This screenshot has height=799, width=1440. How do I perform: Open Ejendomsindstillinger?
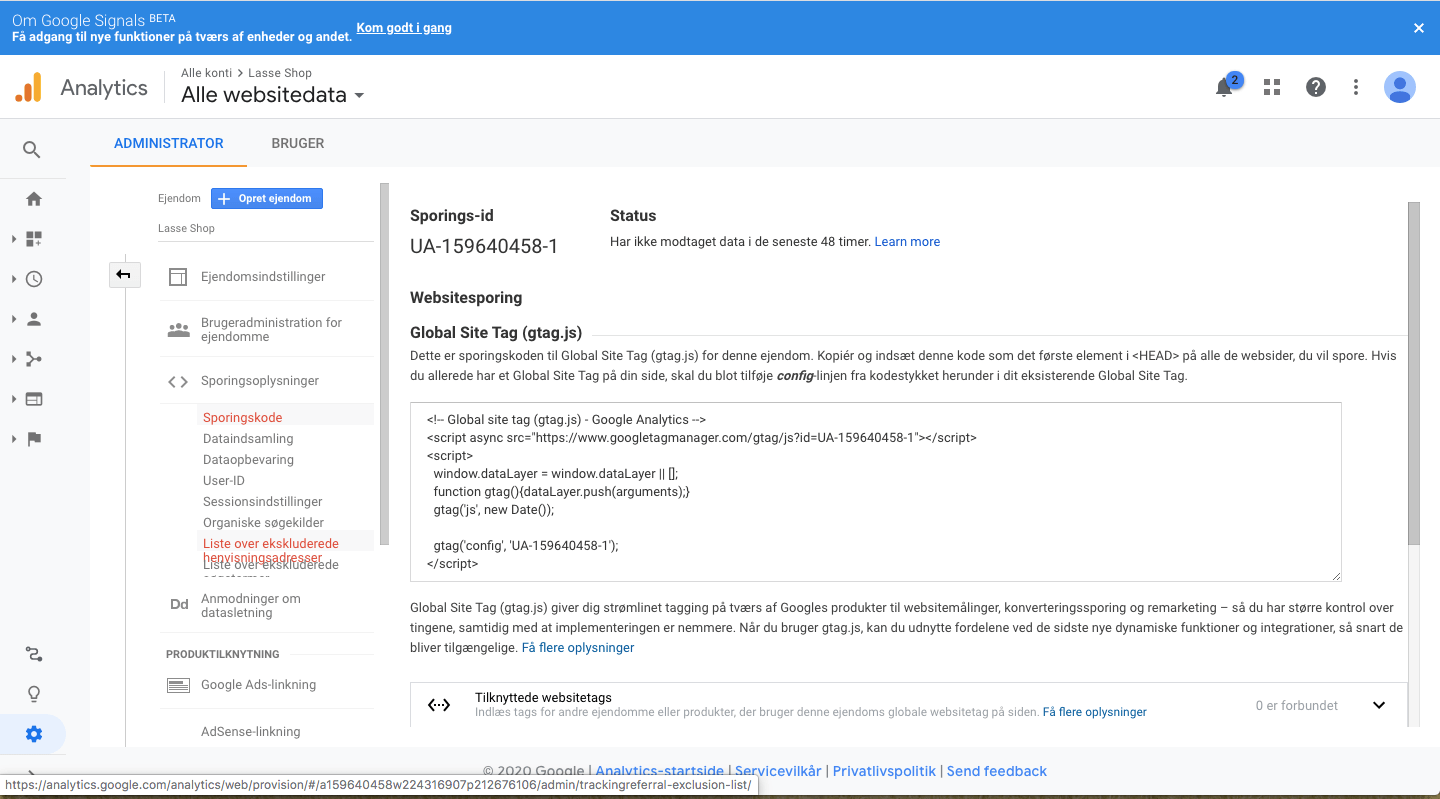coord(263,277)
